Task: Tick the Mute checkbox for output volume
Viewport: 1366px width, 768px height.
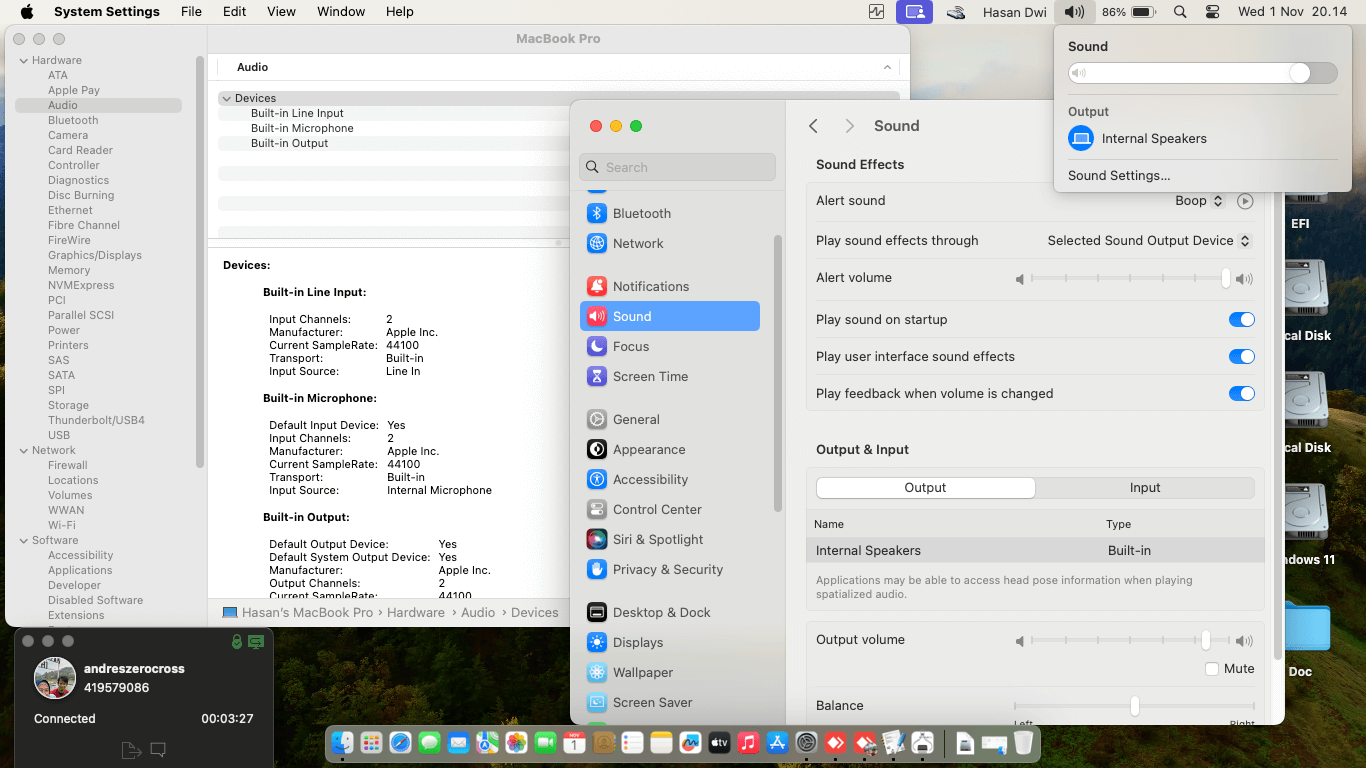Action: click(x=1212, y=669)
